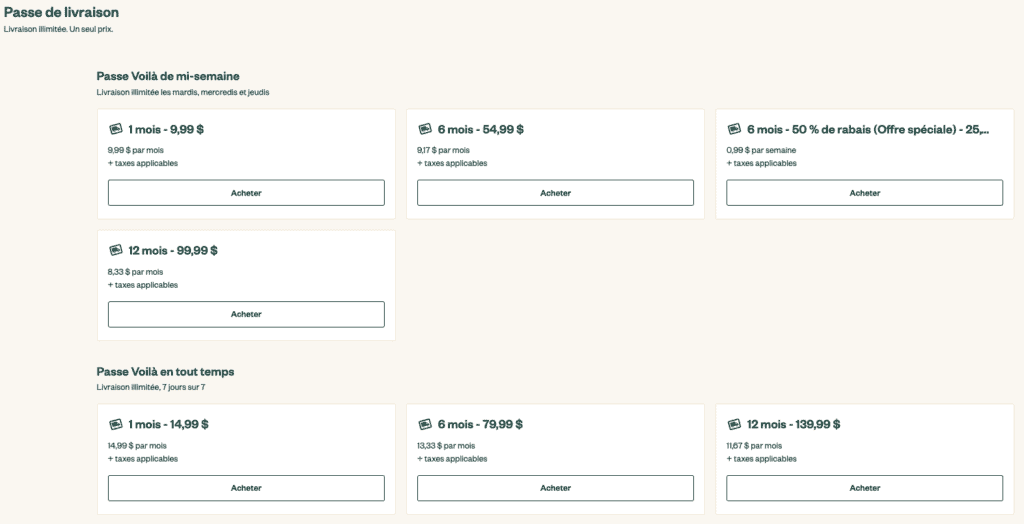Click pass icon beside 12 mois - 99,99 $
This screenshot has height=524, width=1024.
pyautogui.click(x=115, y=250)
